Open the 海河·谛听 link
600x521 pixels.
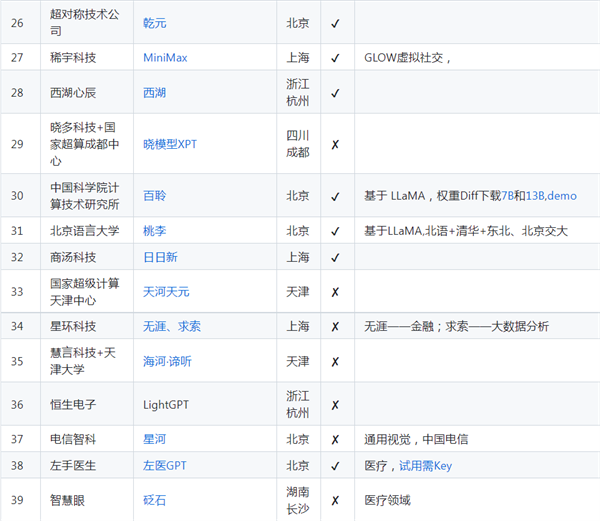pyautogui.click(x=167, y=361)
